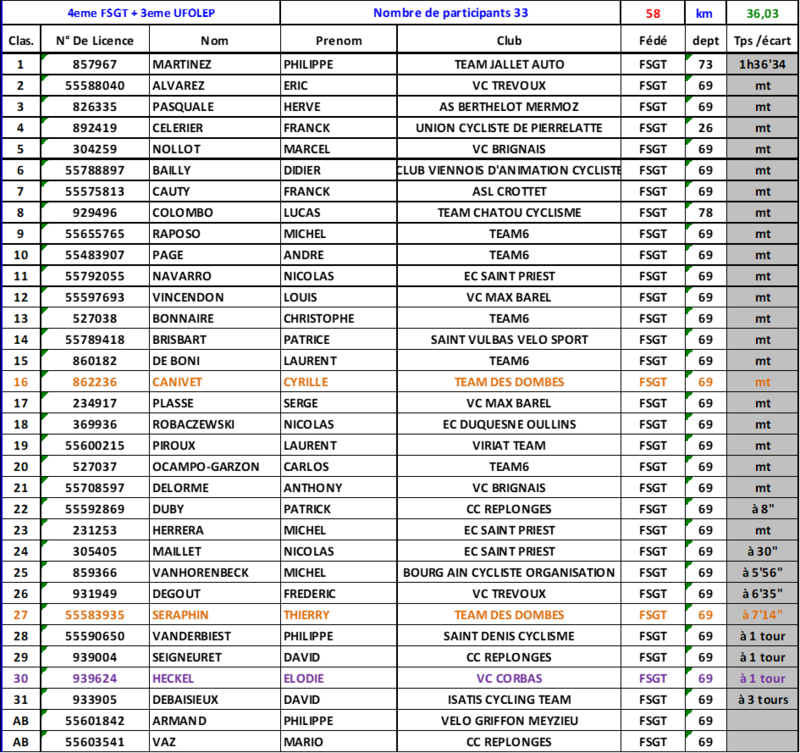Select the 'Fédé' column header
The height and width of the screenshot is (753, 800).
(x=653, y=40)
